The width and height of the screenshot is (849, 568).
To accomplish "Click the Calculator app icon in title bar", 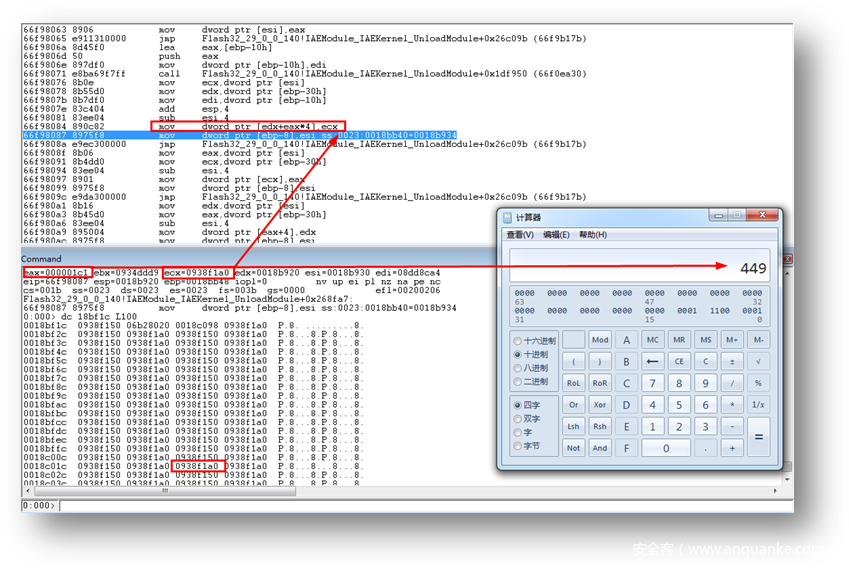I will pyautogui.click(x=507, y=217).
